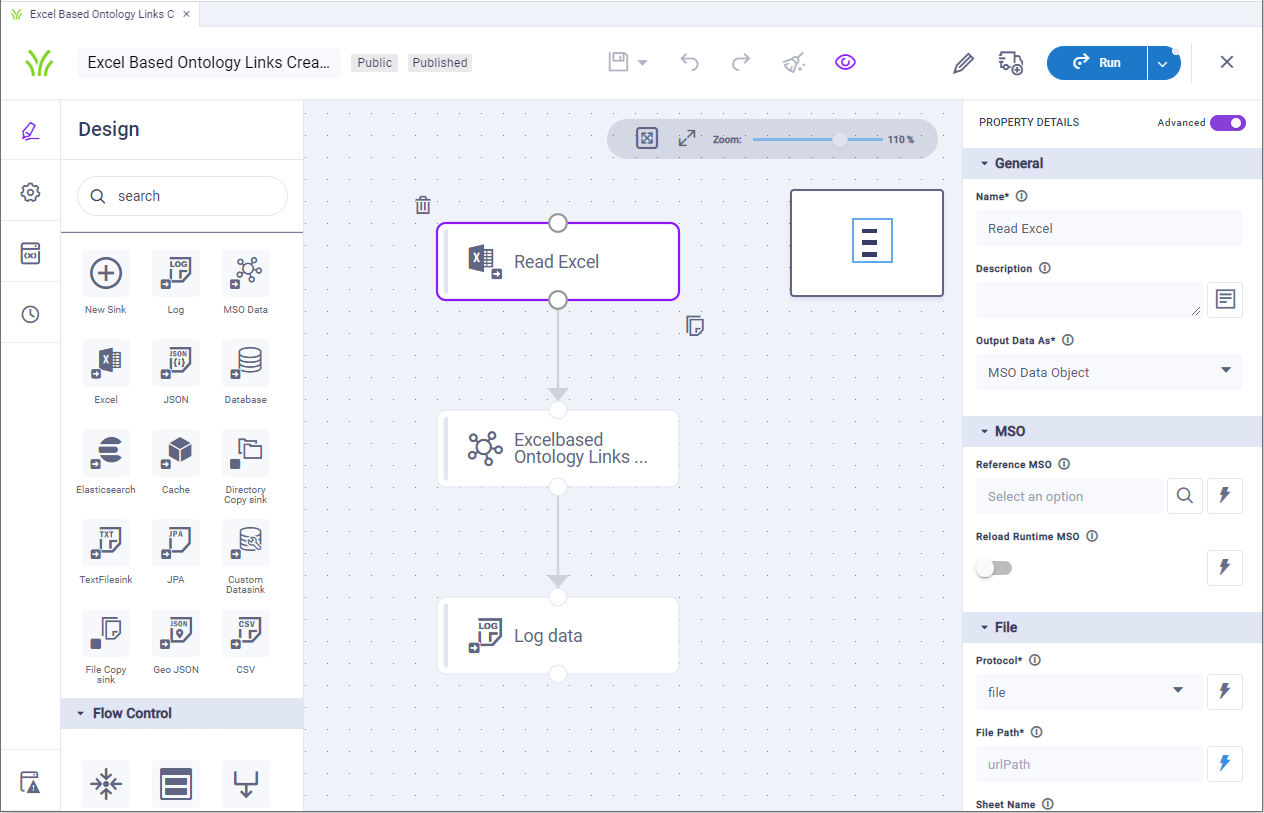
Task: Click the trash delete icon above Read Excel
Action: coord(423,205)
